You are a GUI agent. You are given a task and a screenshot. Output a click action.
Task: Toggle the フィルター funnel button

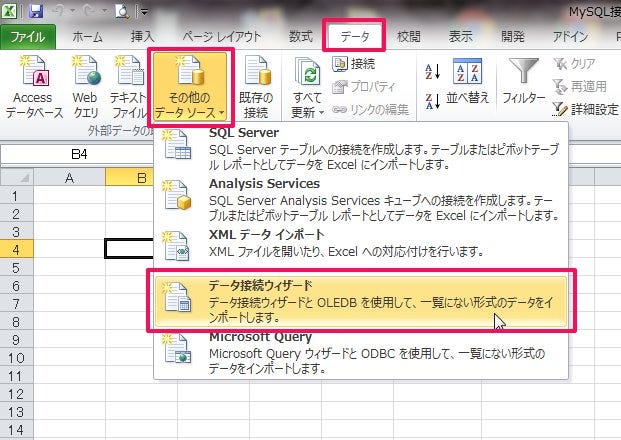(x=524, y=81)
